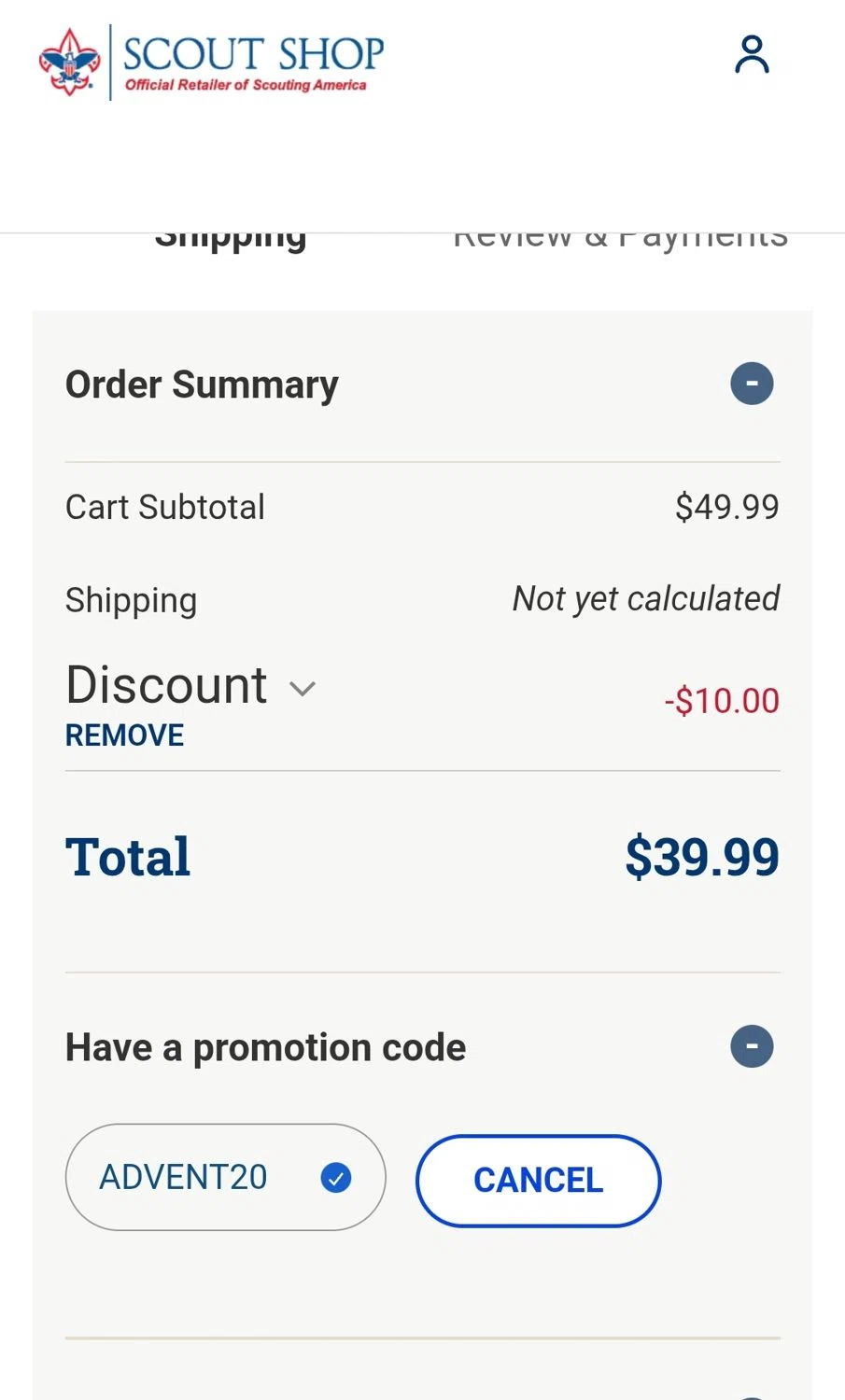The height and width of the screenshot is (1400, 845).
Task: Collapse promotion code section minus icon
Action: [752, 1046]
